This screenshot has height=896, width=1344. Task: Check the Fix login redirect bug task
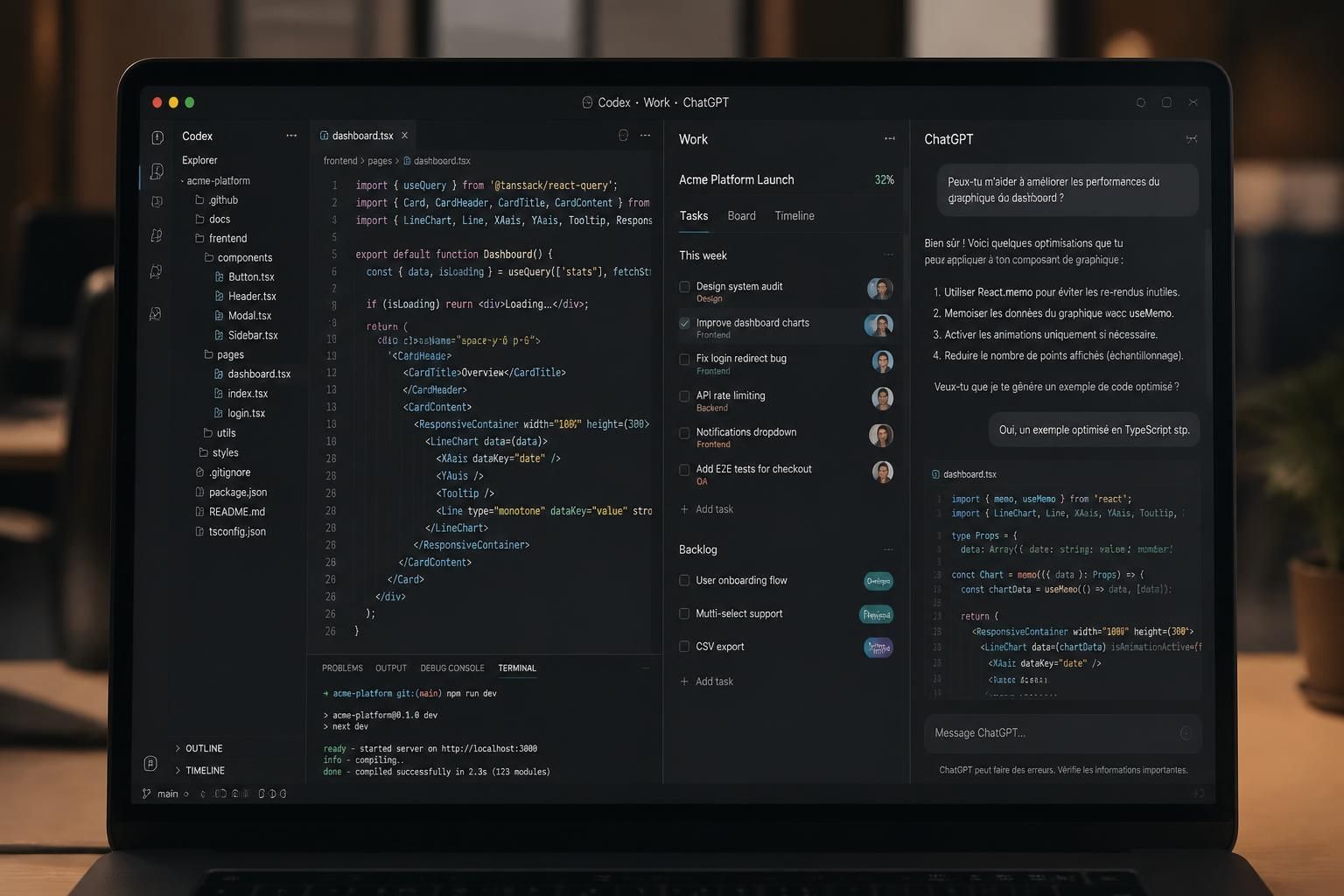pos(684,359)
